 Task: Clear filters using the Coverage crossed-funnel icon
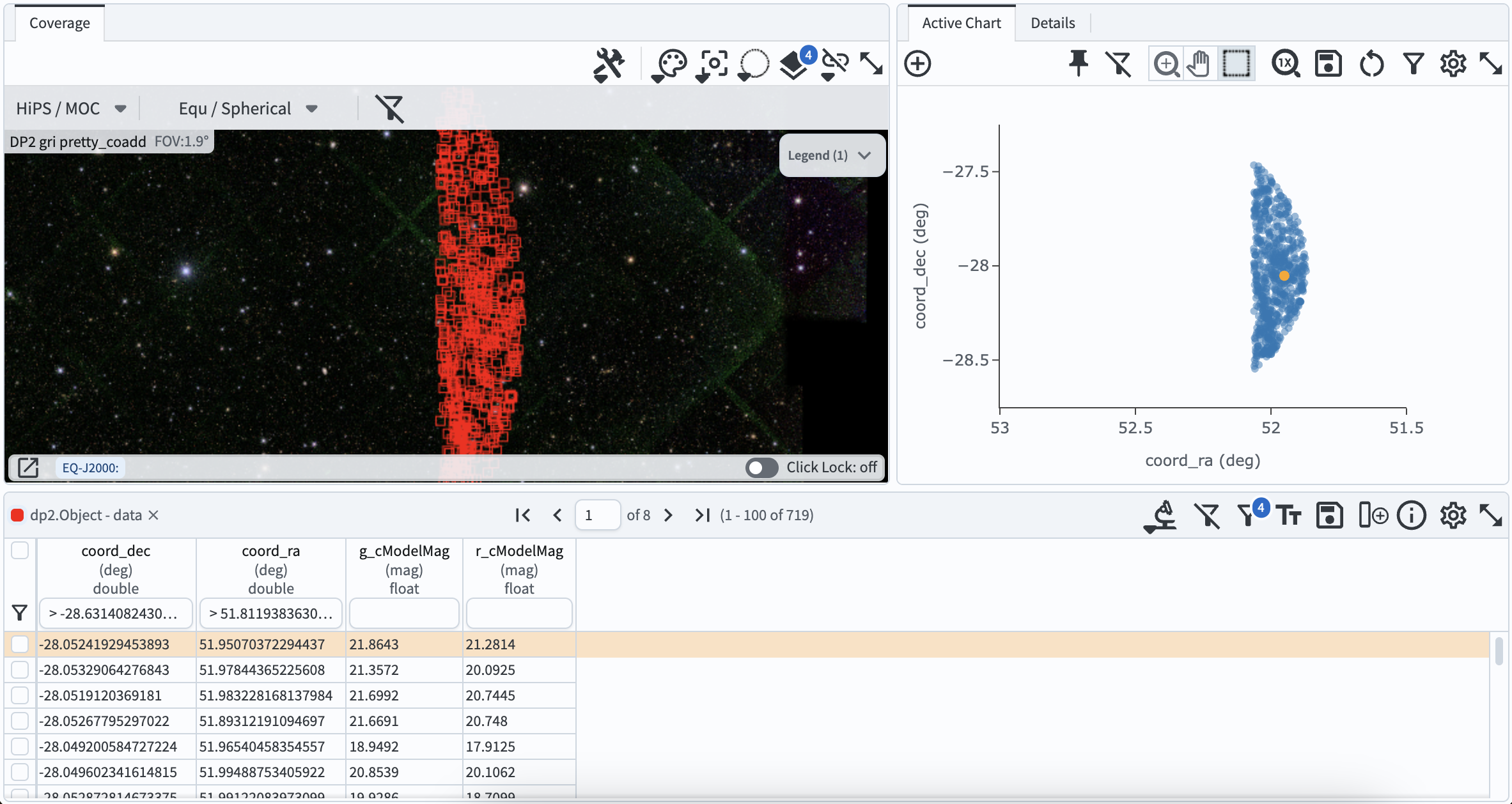pos(389,108)
